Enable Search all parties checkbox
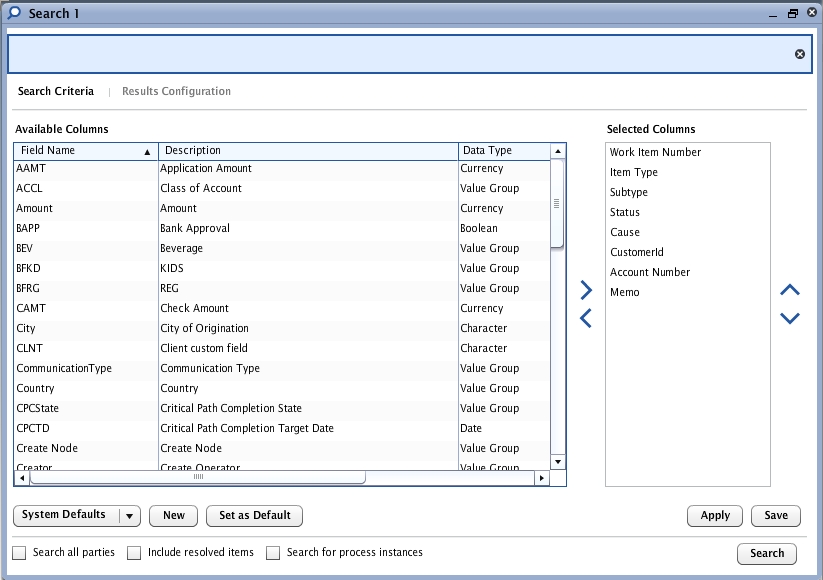The width and height of the screenshot is (823, 580). point(20,553)
